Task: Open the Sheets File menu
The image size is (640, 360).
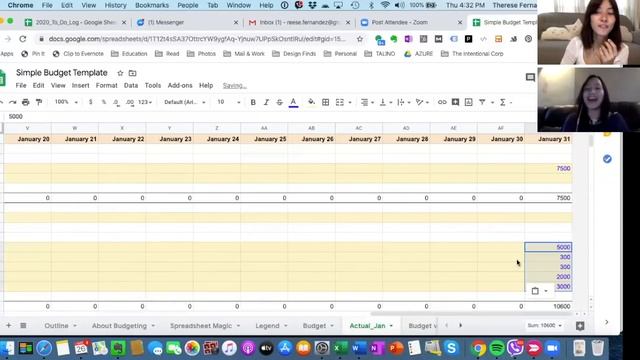Action: click(21, 85)
